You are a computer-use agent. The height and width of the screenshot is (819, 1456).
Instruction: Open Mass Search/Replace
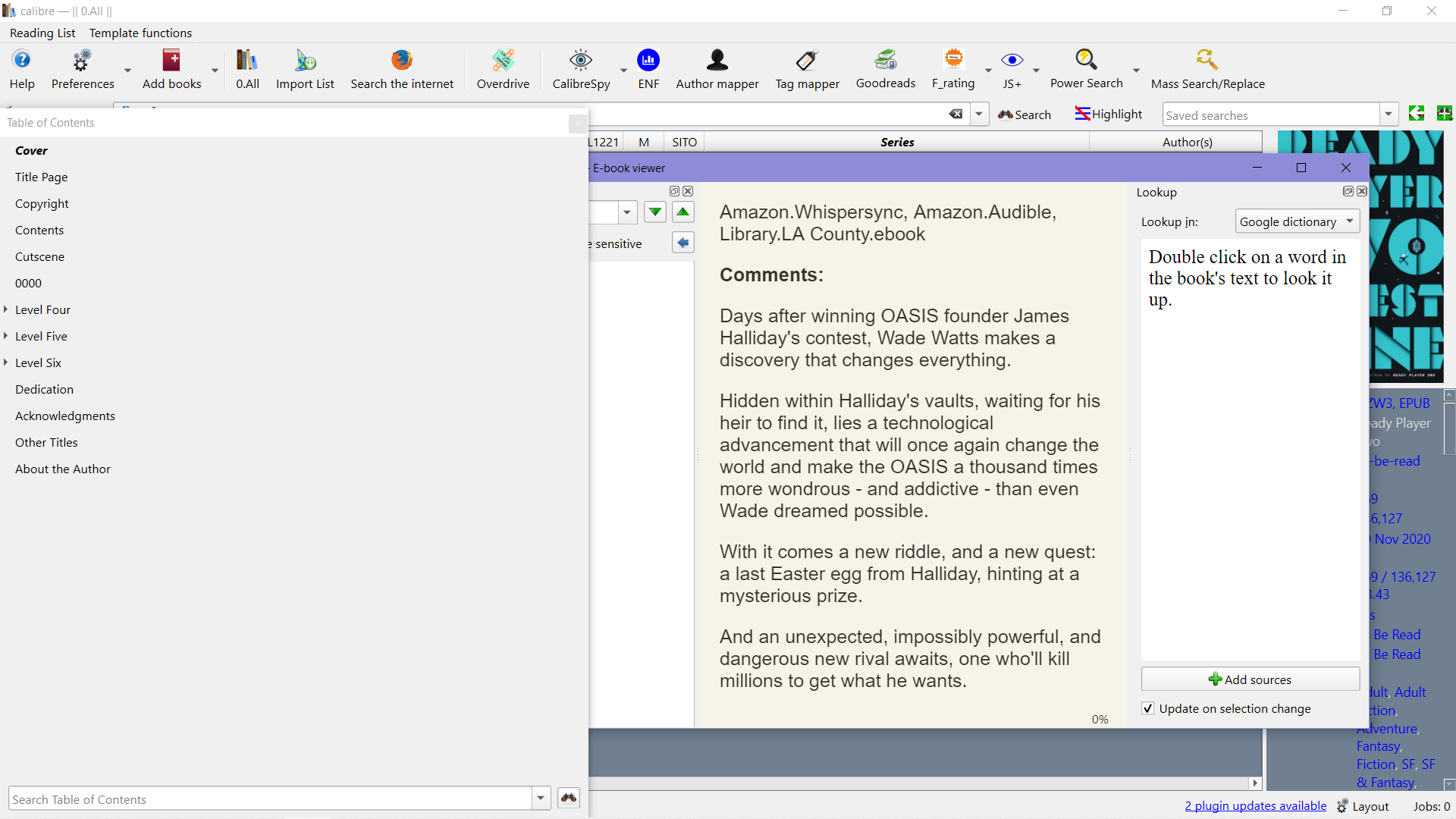[x=1207, y=68]
